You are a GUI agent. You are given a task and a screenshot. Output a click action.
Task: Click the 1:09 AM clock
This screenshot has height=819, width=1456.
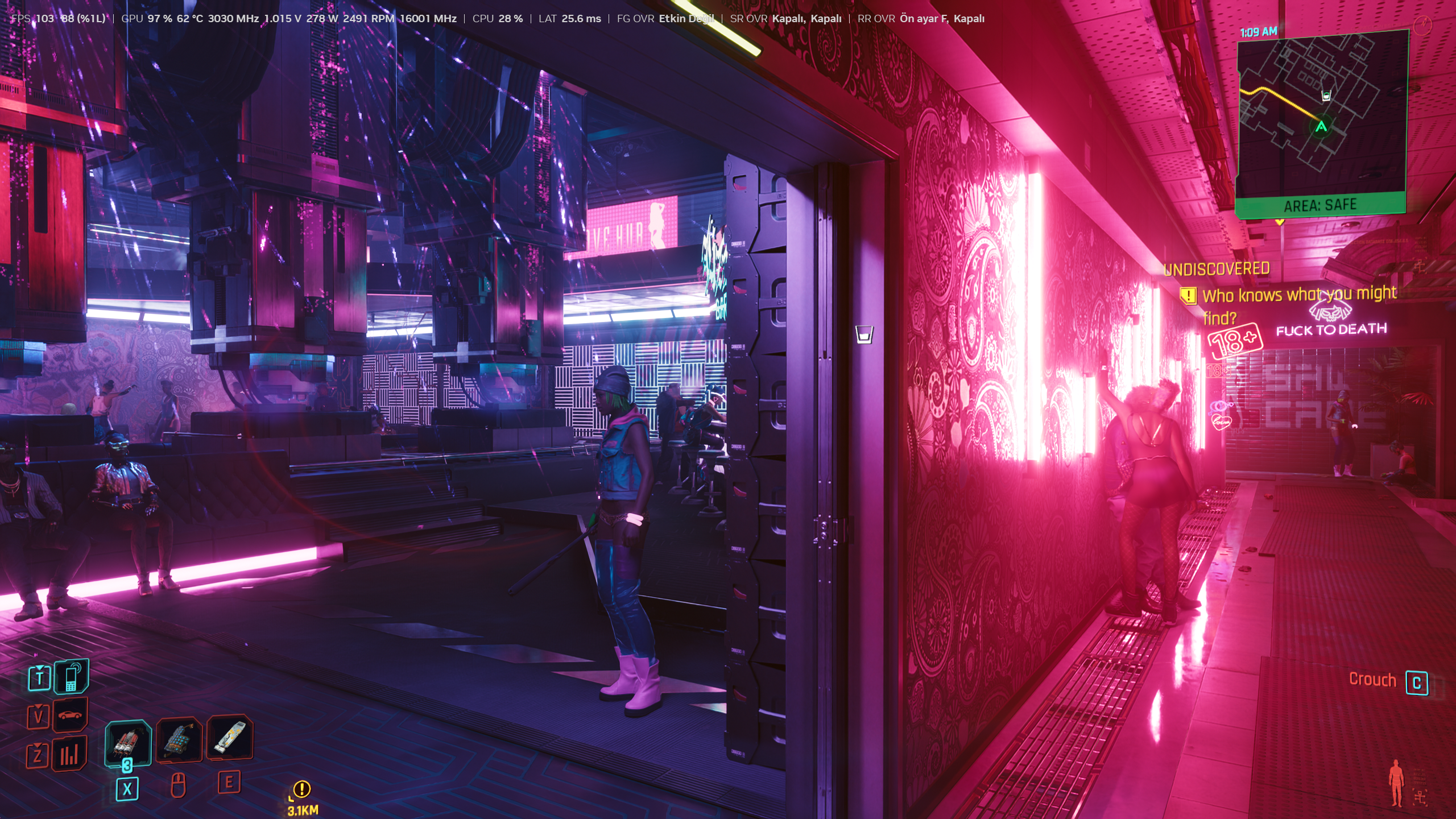coord(1259,32)
